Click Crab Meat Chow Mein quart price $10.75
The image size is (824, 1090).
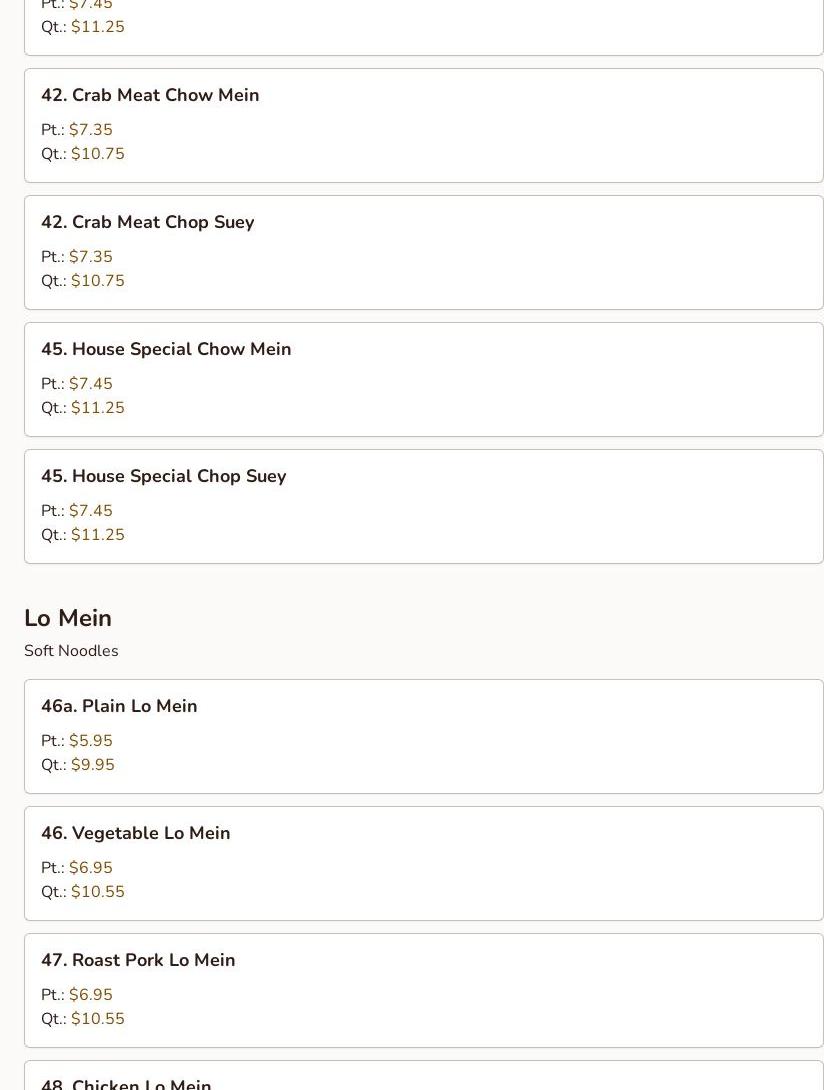click(98, 154)
